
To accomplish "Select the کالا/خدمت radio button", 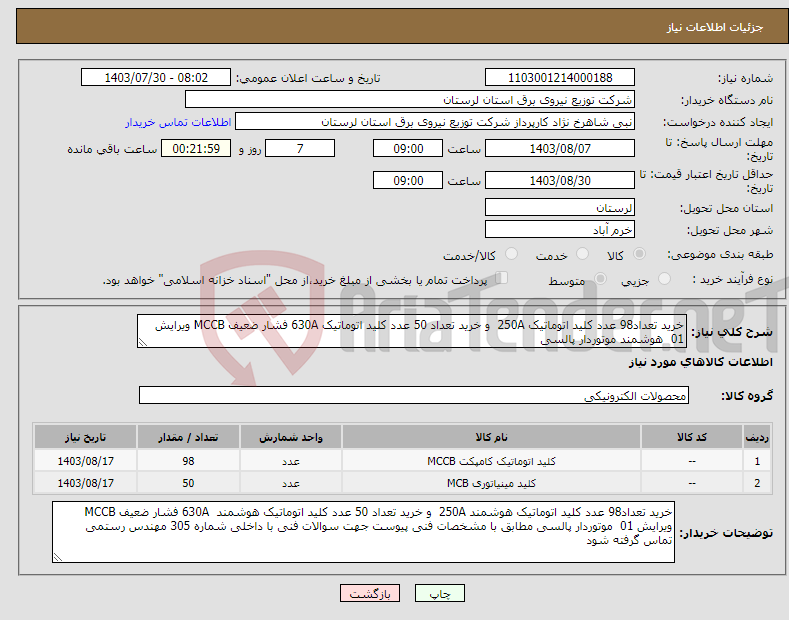I will pos(511,254).
